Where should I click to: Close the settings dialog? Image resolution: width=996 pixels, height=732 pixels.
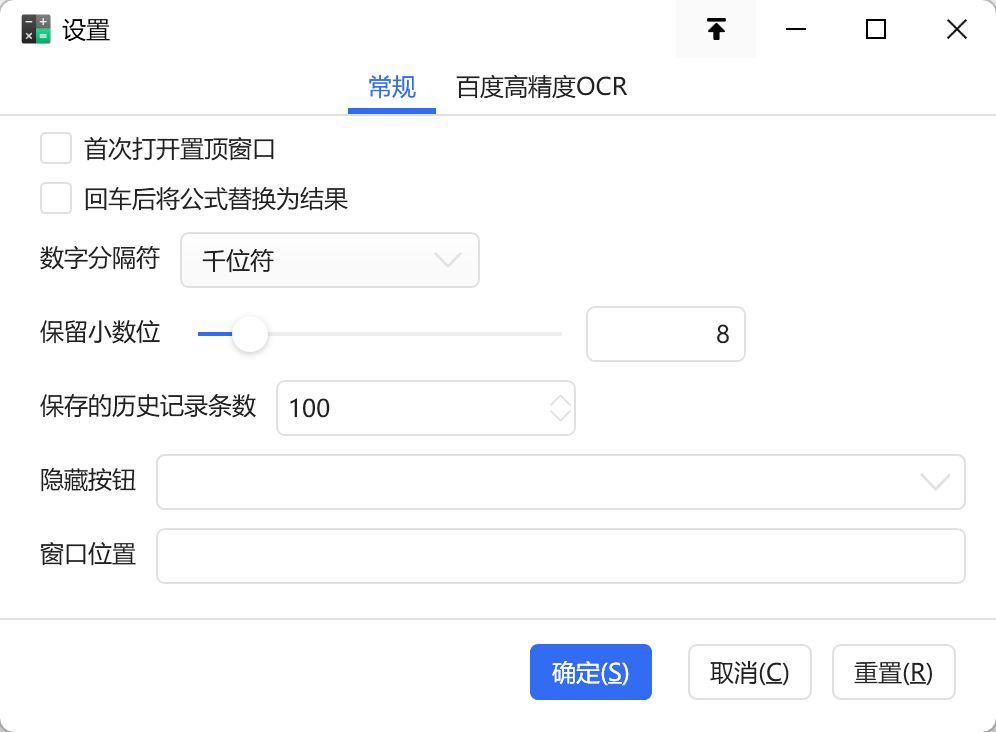point(956,30)
